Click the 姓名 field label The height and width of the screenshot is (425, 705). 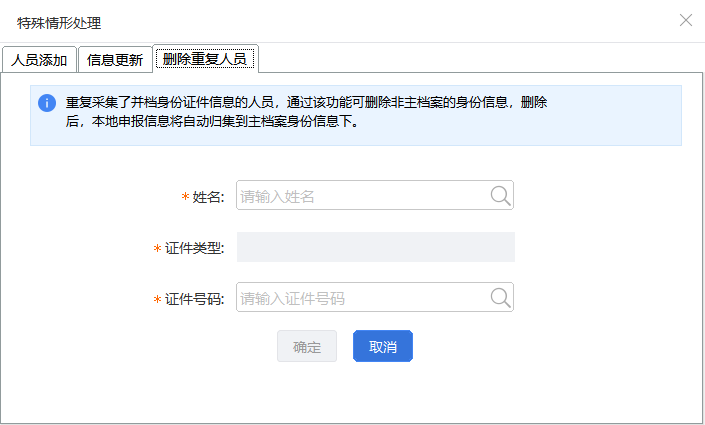208,197
